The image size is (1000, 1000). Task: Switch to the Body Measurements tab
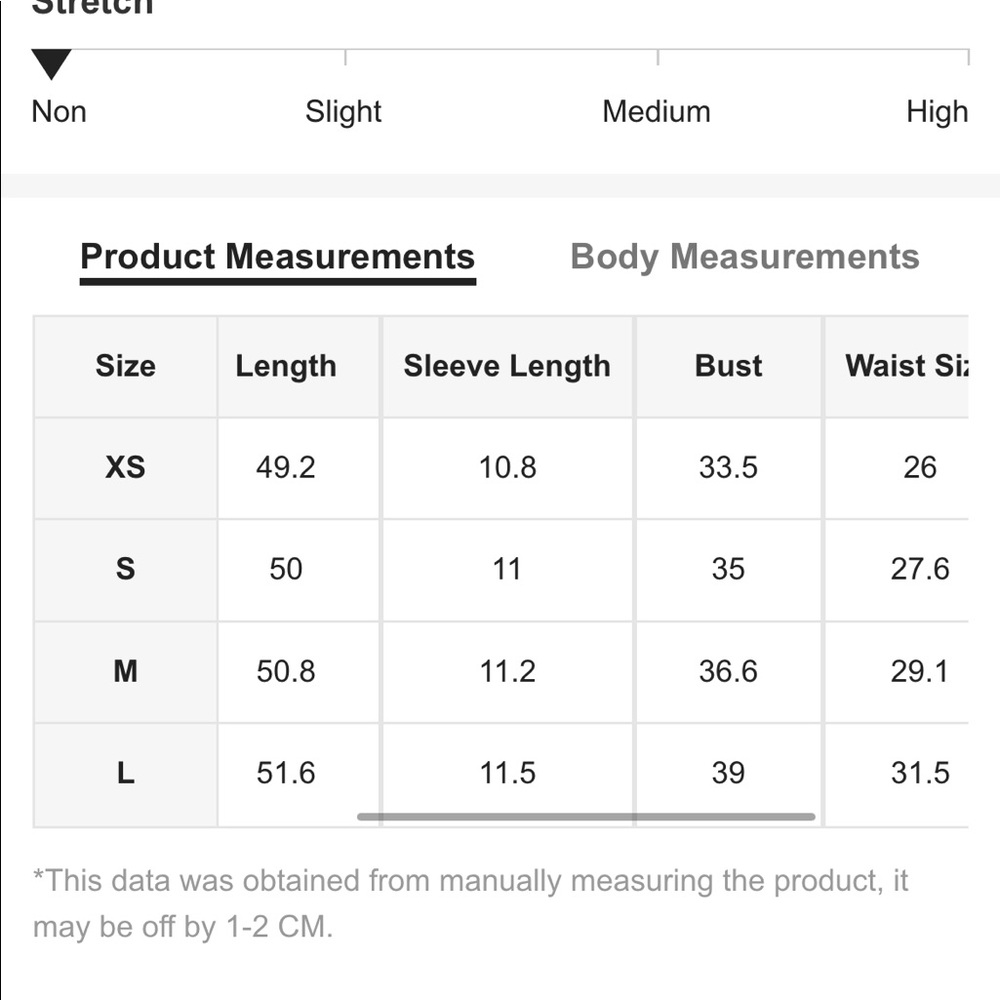[x=744, y=257]
